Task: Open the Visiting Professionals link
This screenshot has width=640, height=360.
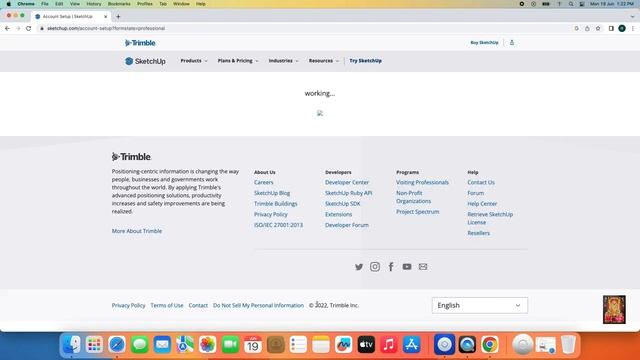Action: 422,182
